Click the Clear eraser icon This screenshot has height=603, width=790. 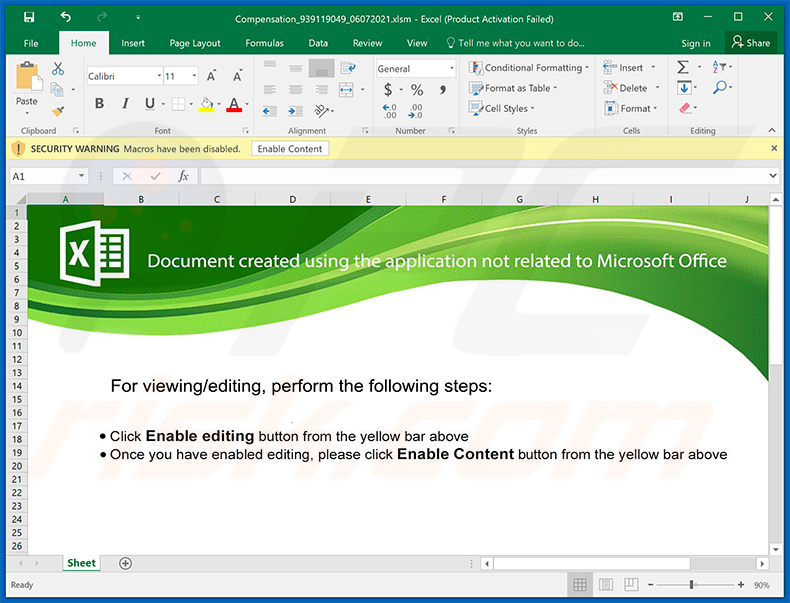[684, 108]
